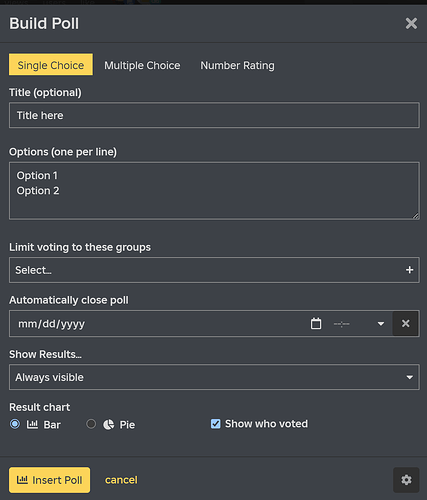
Task: Switch to the Number Rating tab
Action: [x=237, y=65]
